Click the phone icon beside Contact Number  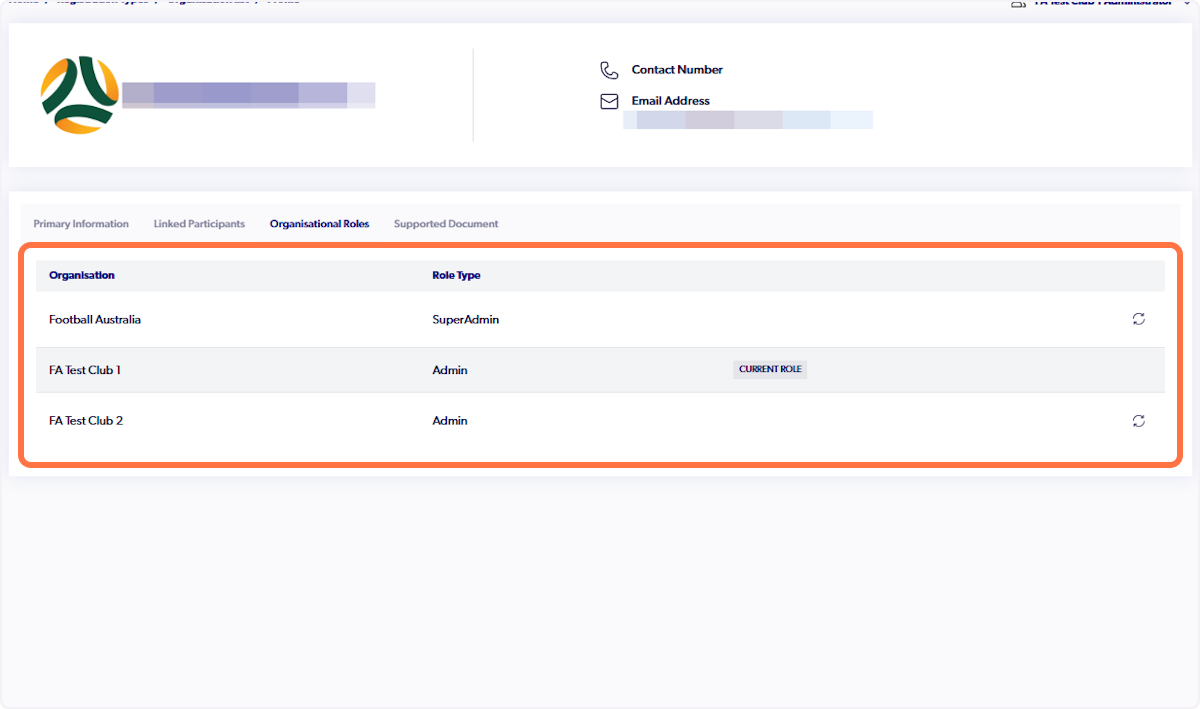point(609,70)
